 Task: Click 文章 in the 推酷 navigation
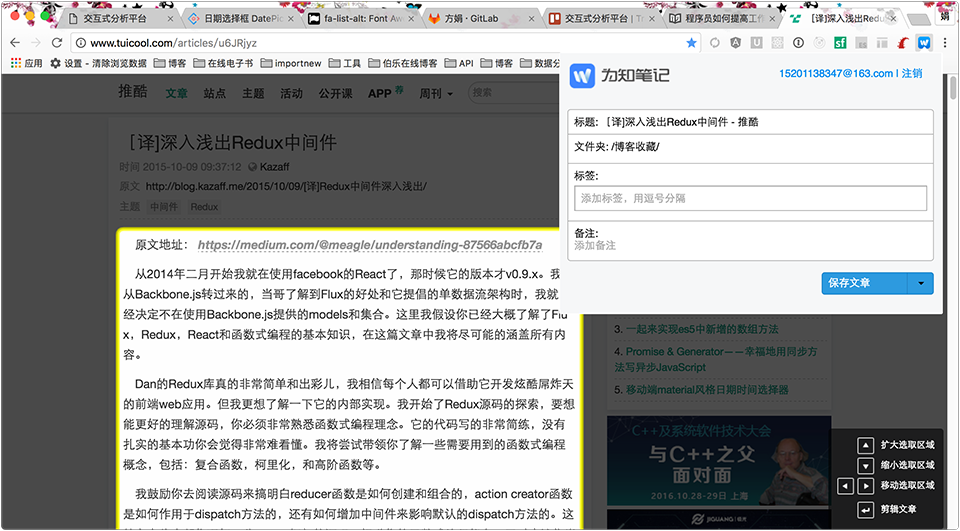pos(176,94)
